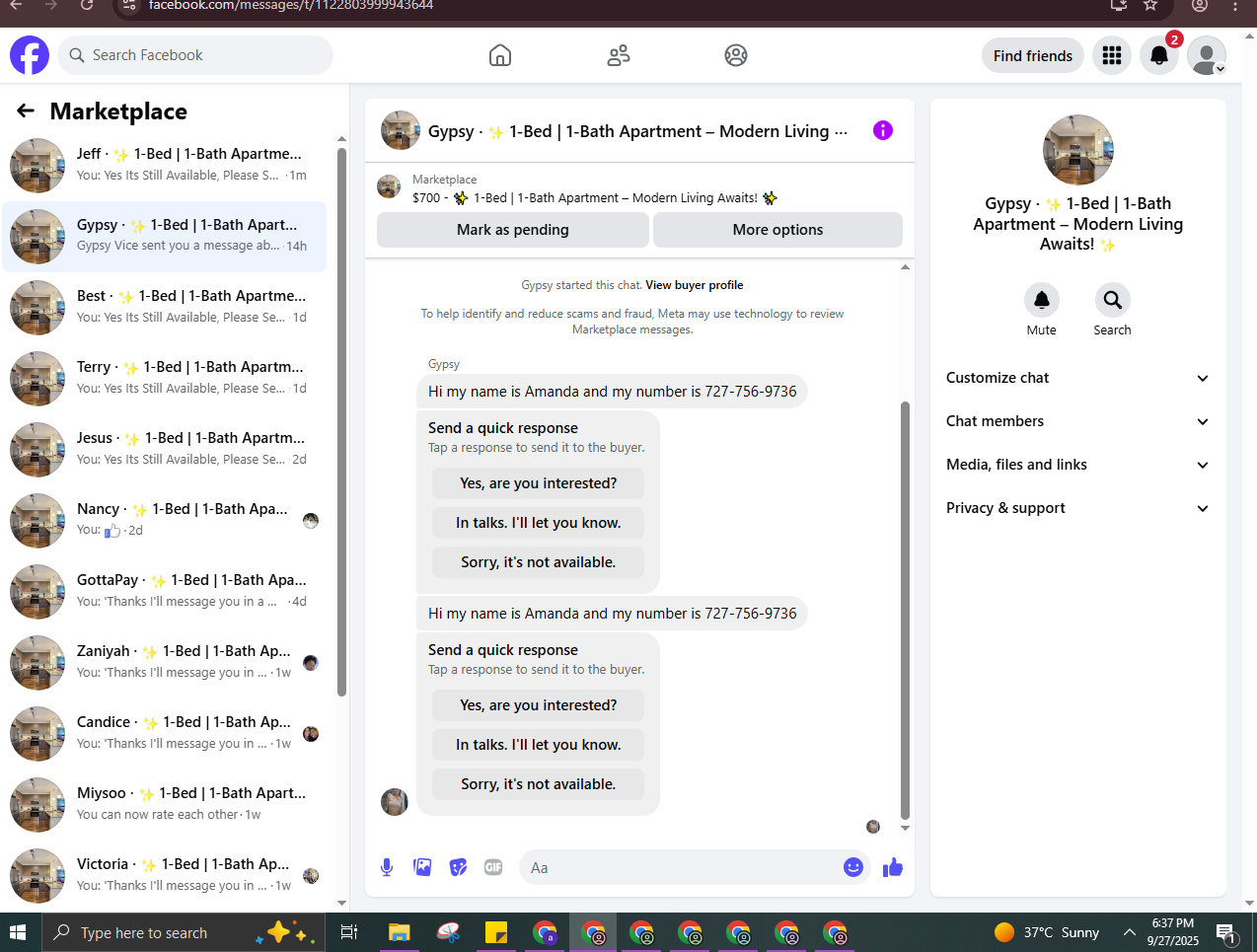Viewport: 1257px width, 952px height.
Task: Open Task View on the taskbar
Action: click(349, 932)
